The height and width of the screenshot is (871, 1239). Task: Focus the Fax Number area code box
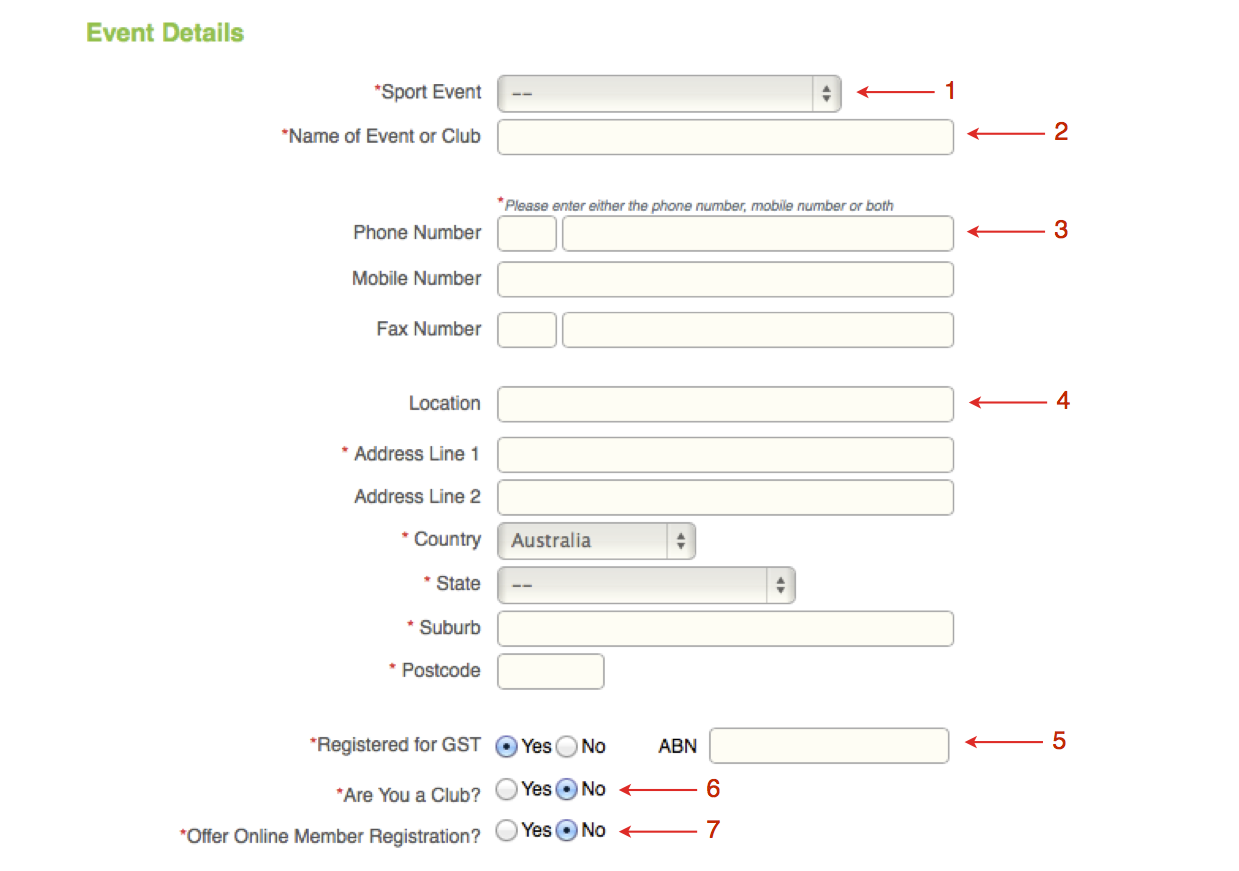[x=527, y=329]
